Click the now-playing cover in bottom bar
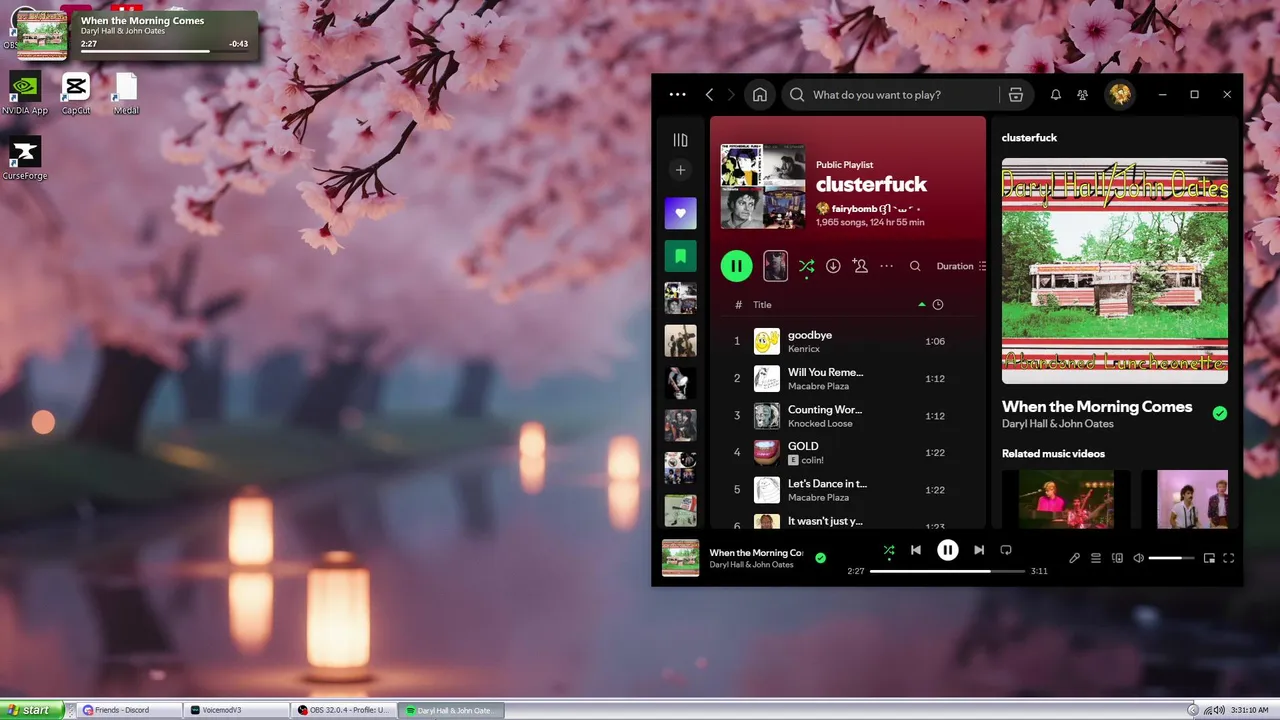Screen dimensions: 1280x720 (681, 558)
